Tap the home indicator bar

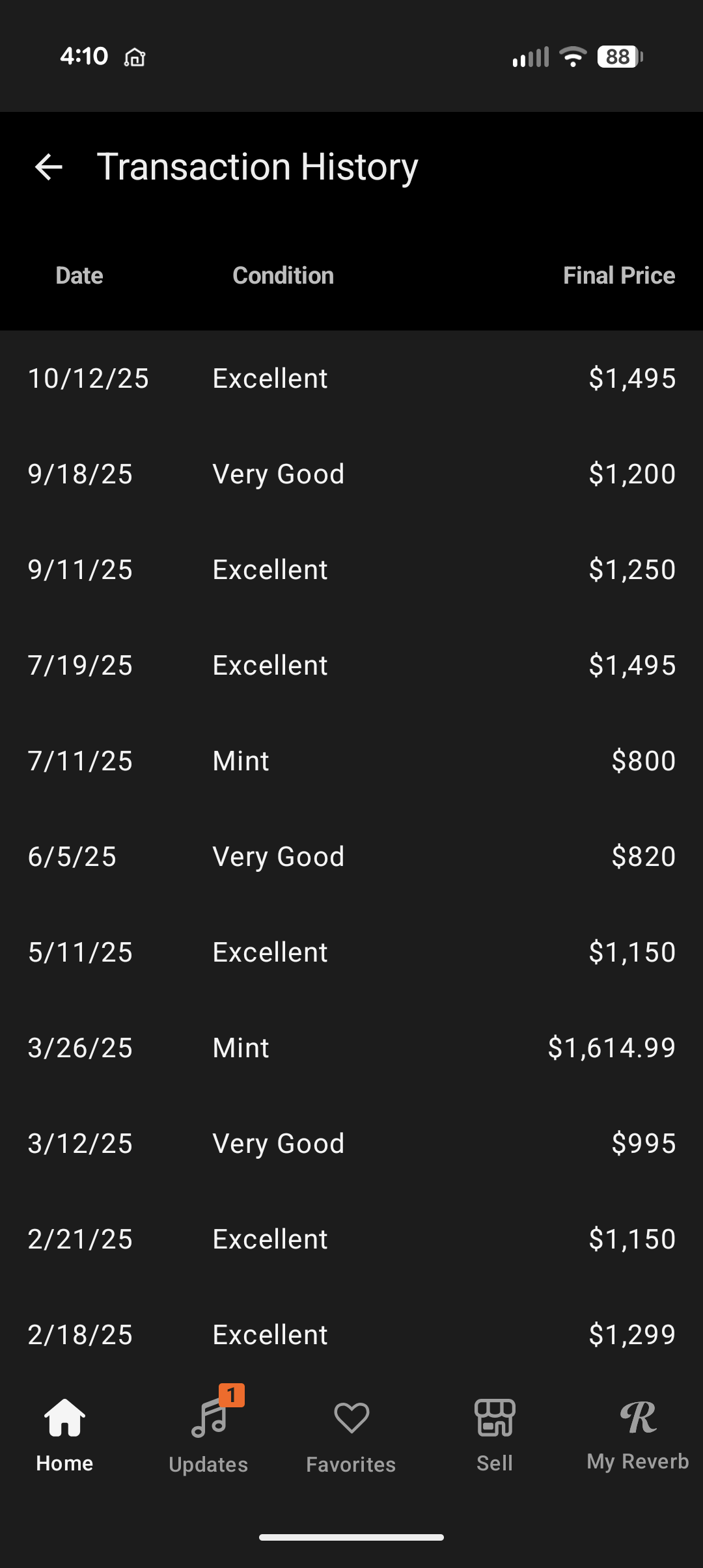tap(351, 1537)
